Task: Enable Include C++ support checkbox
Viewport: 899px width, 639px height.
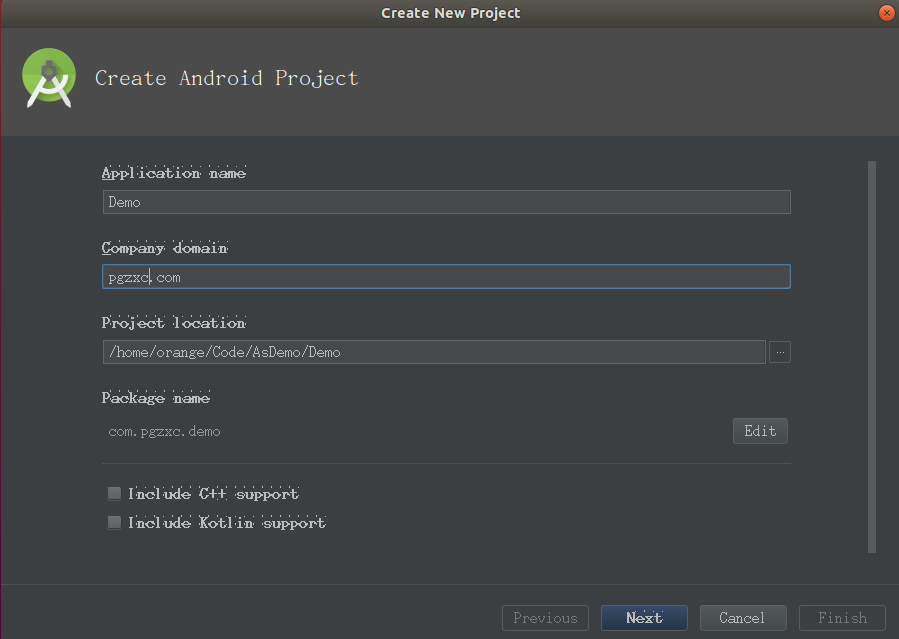Action: [x=114, y=493]
